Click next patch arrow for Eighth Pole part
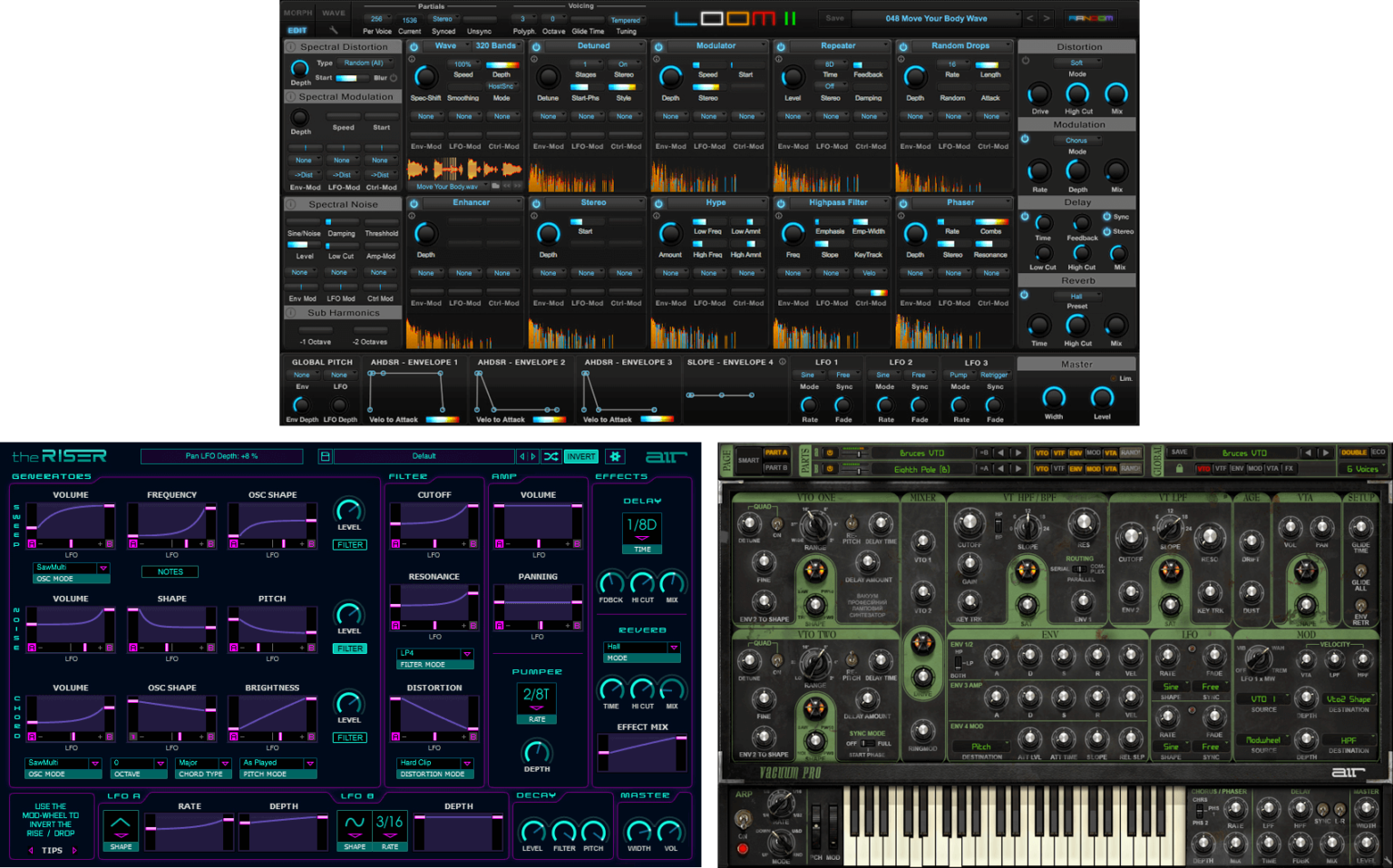The width and height of the screenshot is (1393, 868). (x=1018, y=468)
